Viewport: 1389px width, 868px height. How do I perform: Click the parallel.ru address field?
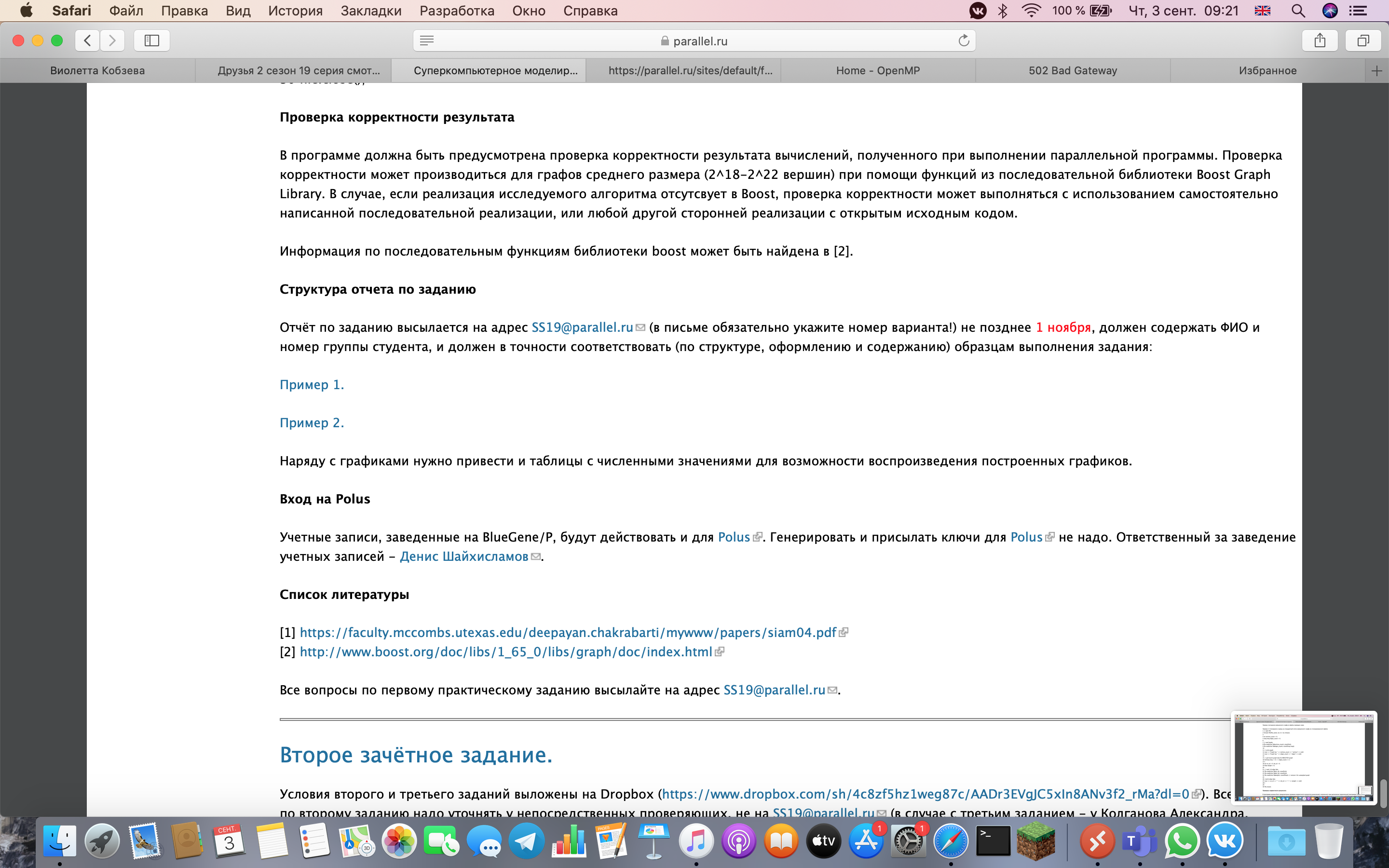(694, 40)
